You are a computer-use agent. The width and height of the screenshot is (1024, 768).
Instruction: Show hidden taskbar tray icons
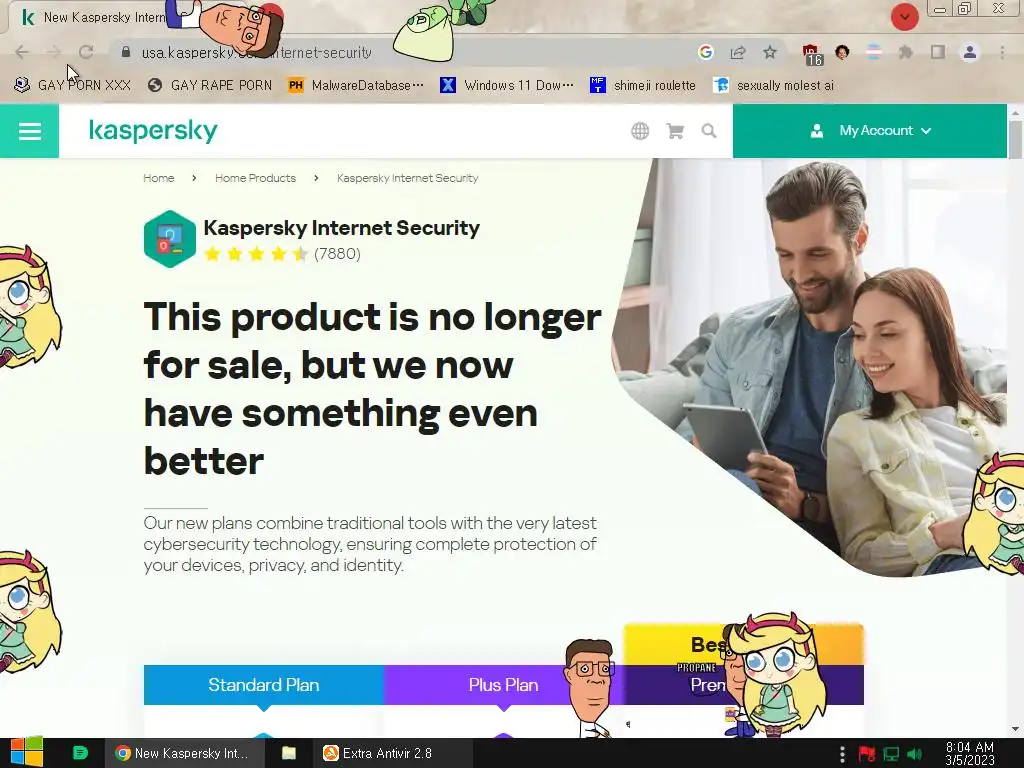[842, 754]
